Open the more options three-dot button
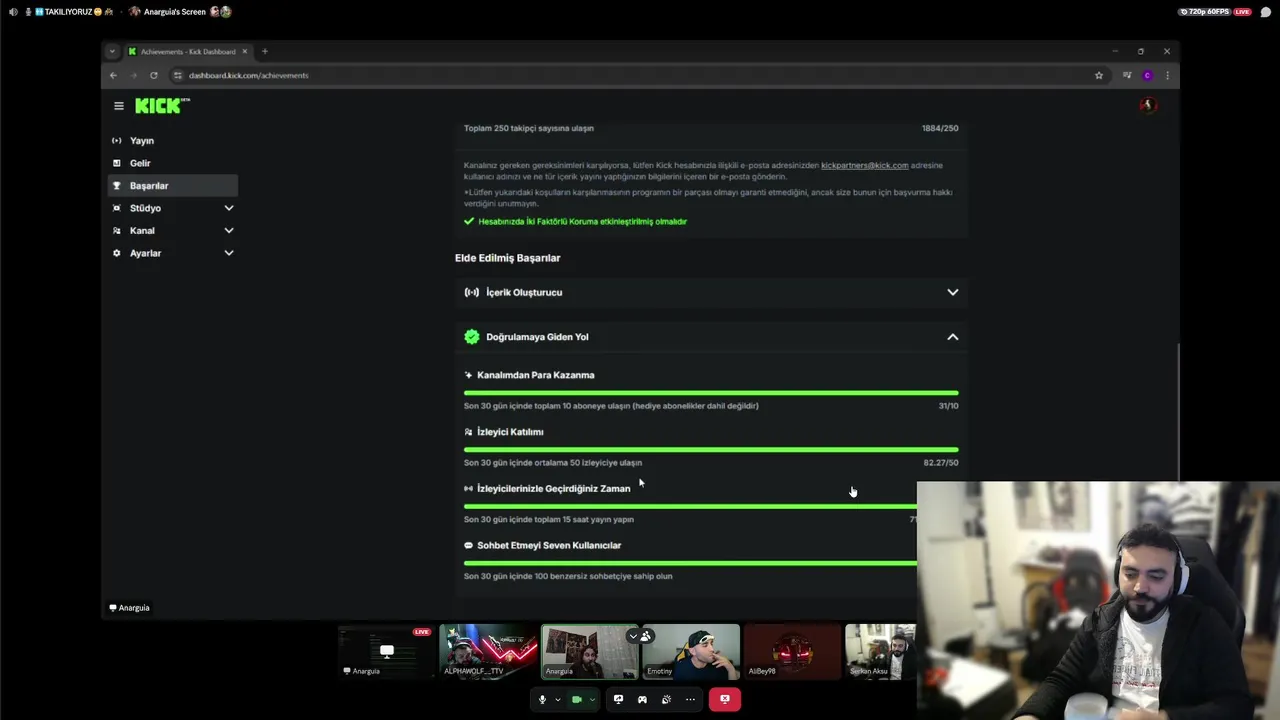 tap(690, 700)
